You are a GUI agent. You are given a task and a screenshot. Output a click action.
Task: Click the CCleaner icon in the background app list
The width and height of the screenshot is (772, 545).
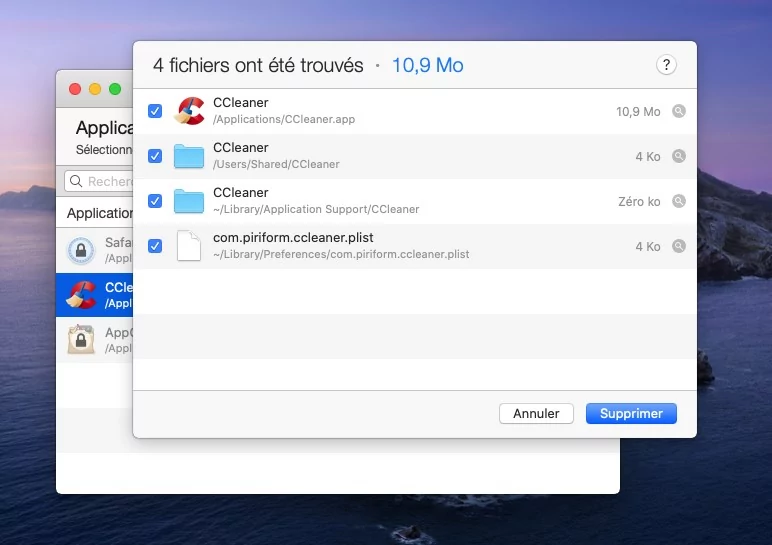point(81,295)
